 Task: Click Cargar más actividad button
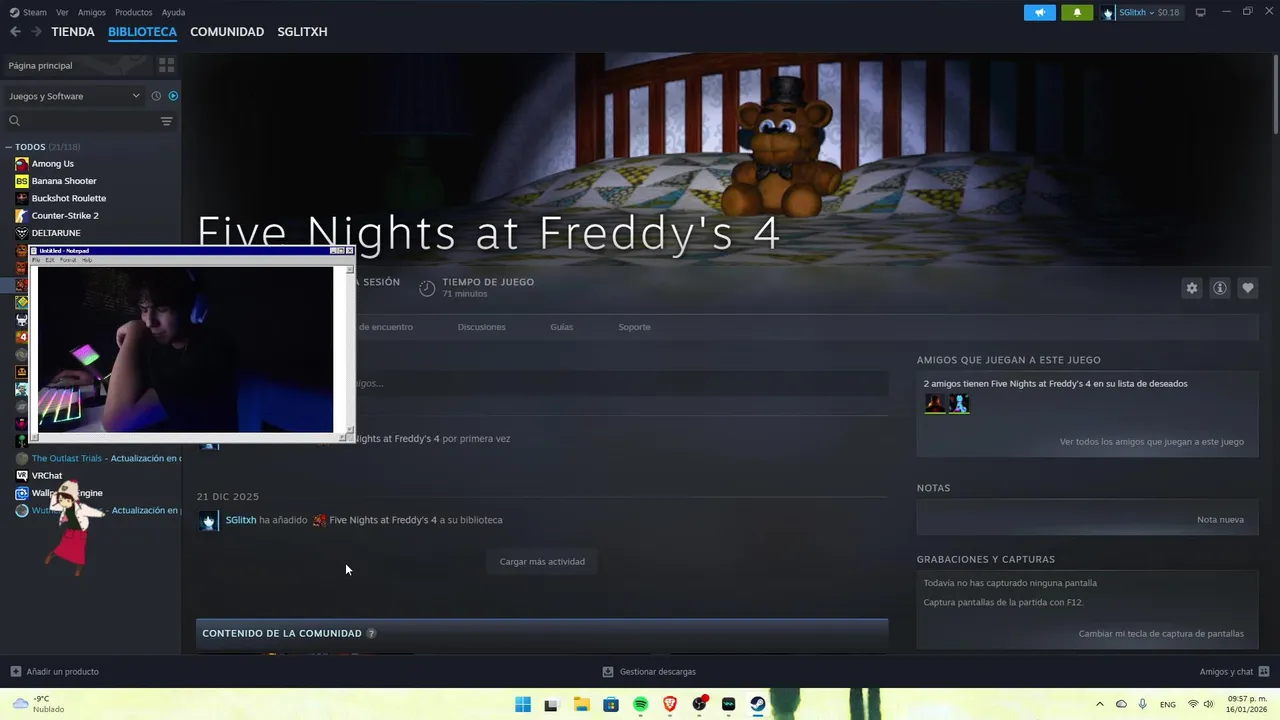(542, 561)
